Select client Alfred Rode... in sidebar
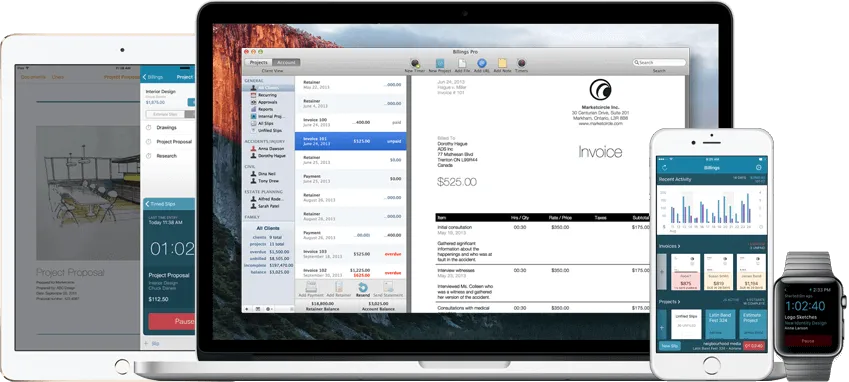 tap(271, 199)
